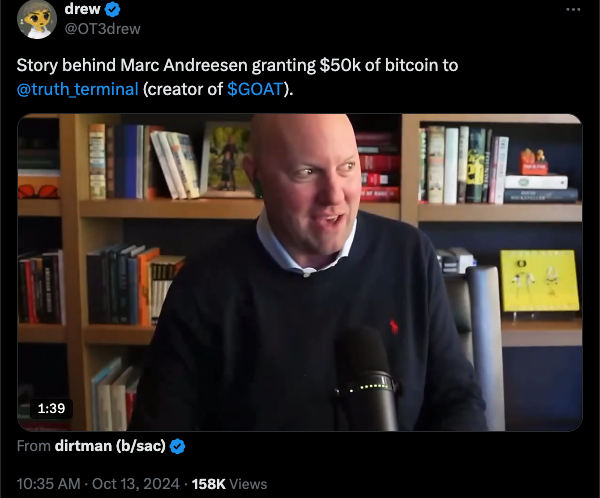Visit the @OT3drew handle
The height and width of the screenshot is (498, 600).
pyautogui.click(x=103, y=29)
